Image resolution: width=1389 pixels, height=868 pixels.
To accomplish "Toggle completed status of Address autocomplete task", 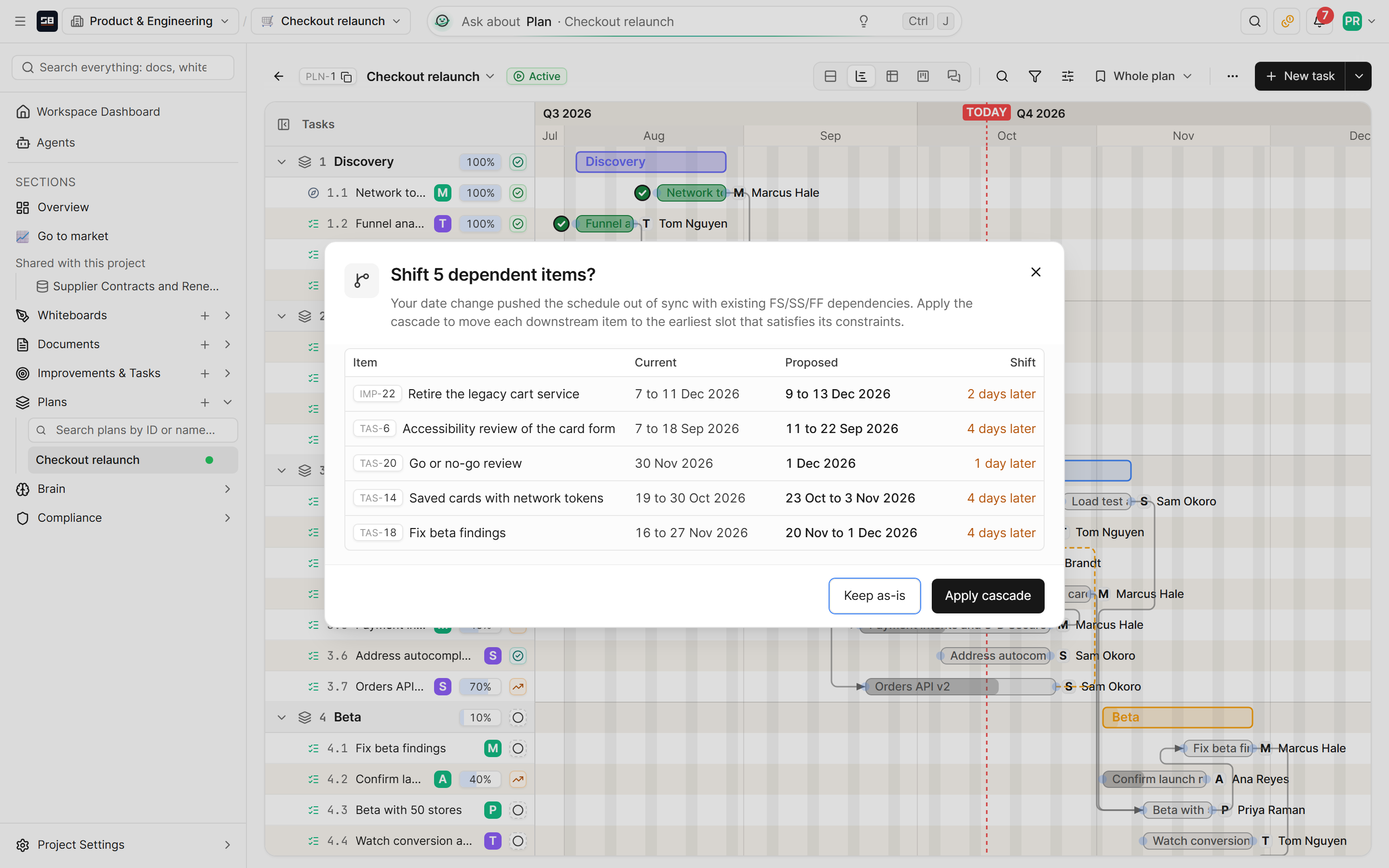I will point(517,656).
